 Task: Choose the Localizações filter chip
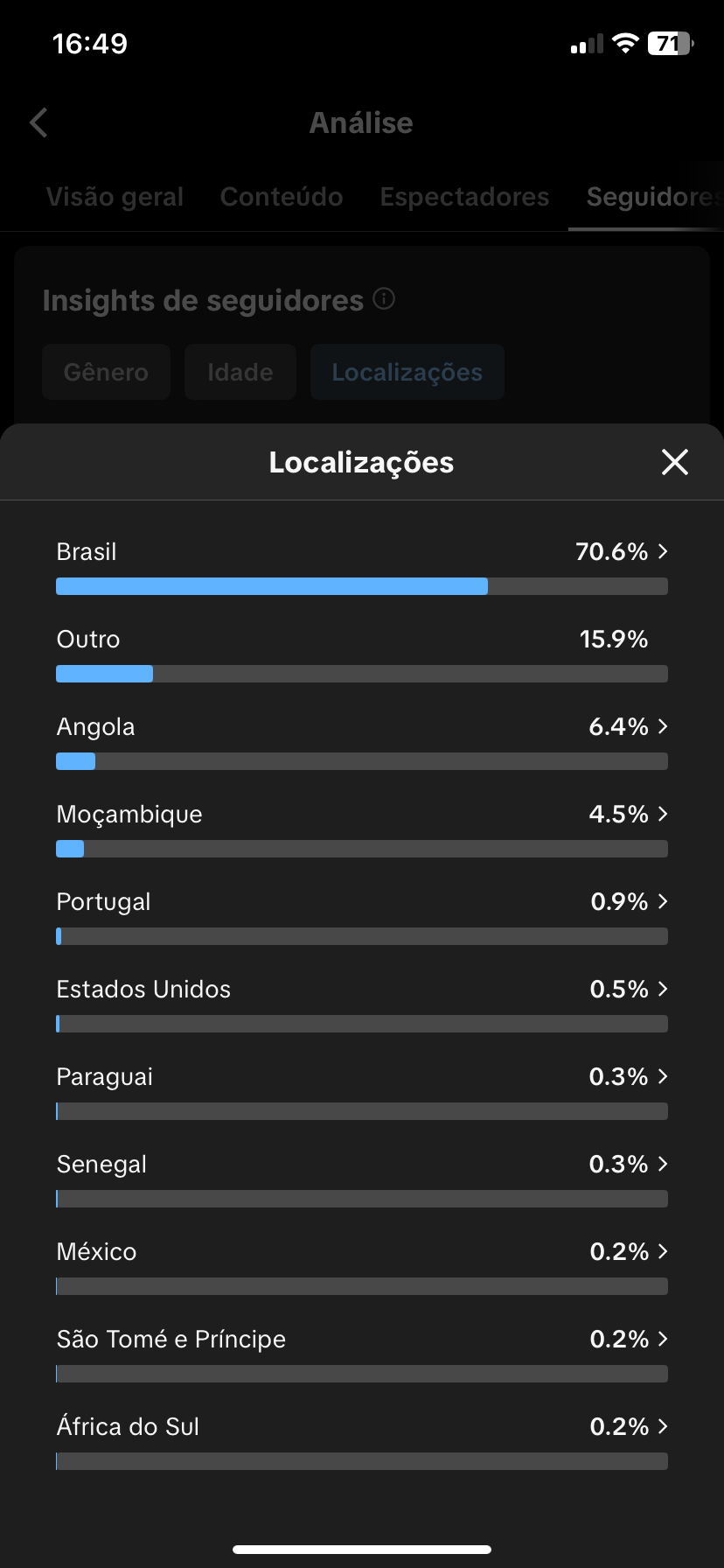tap(407, 372)
